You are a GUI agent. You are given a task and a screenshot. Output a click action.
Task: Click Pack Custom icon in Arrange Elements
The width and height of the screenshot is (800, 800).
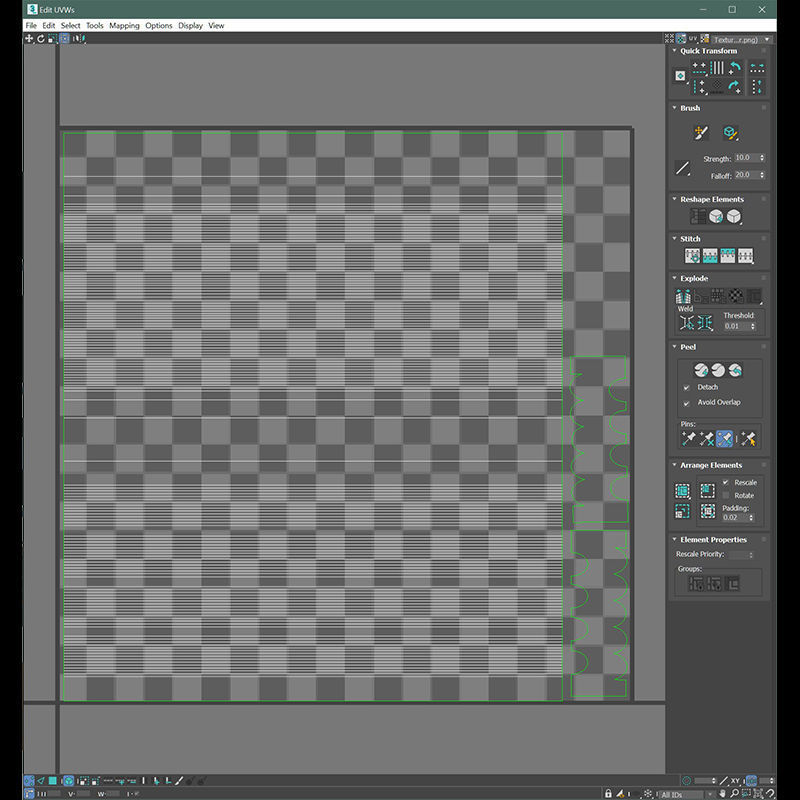(682, 491)
